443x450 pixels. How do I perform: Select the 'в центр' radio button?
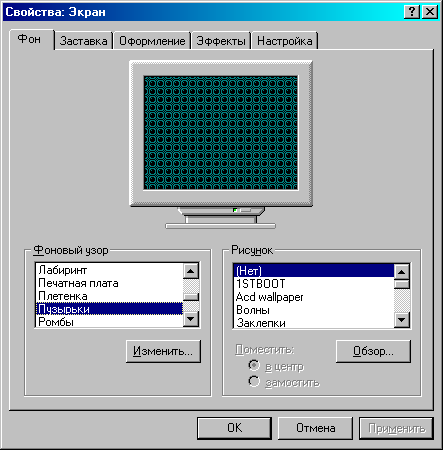(254, 365)
